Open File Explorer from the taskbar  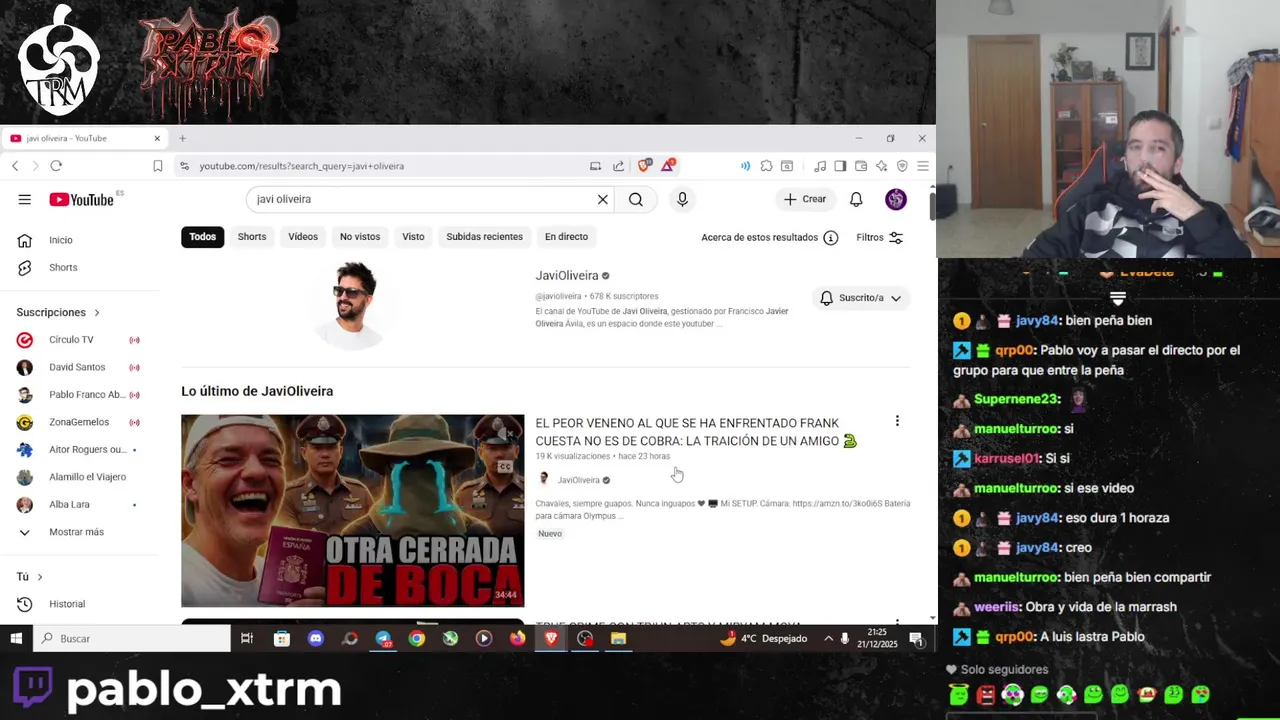(x=618, y=638)
